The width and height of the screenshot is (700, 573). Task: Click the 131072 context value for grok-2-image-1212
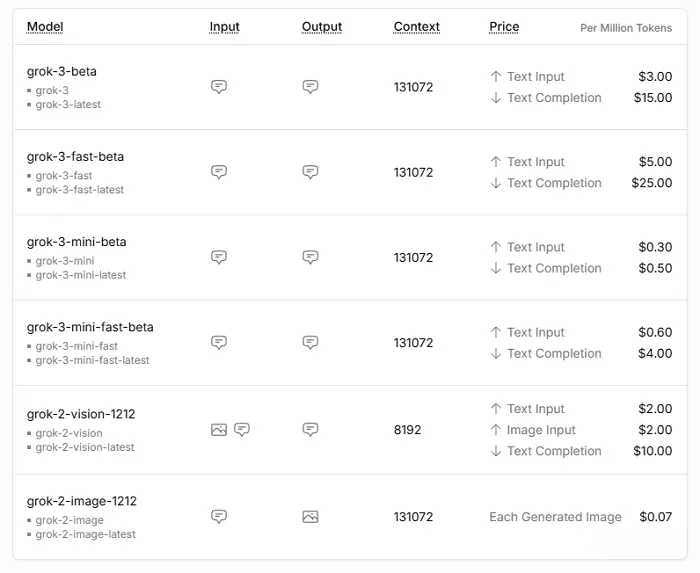coord(413,517)
